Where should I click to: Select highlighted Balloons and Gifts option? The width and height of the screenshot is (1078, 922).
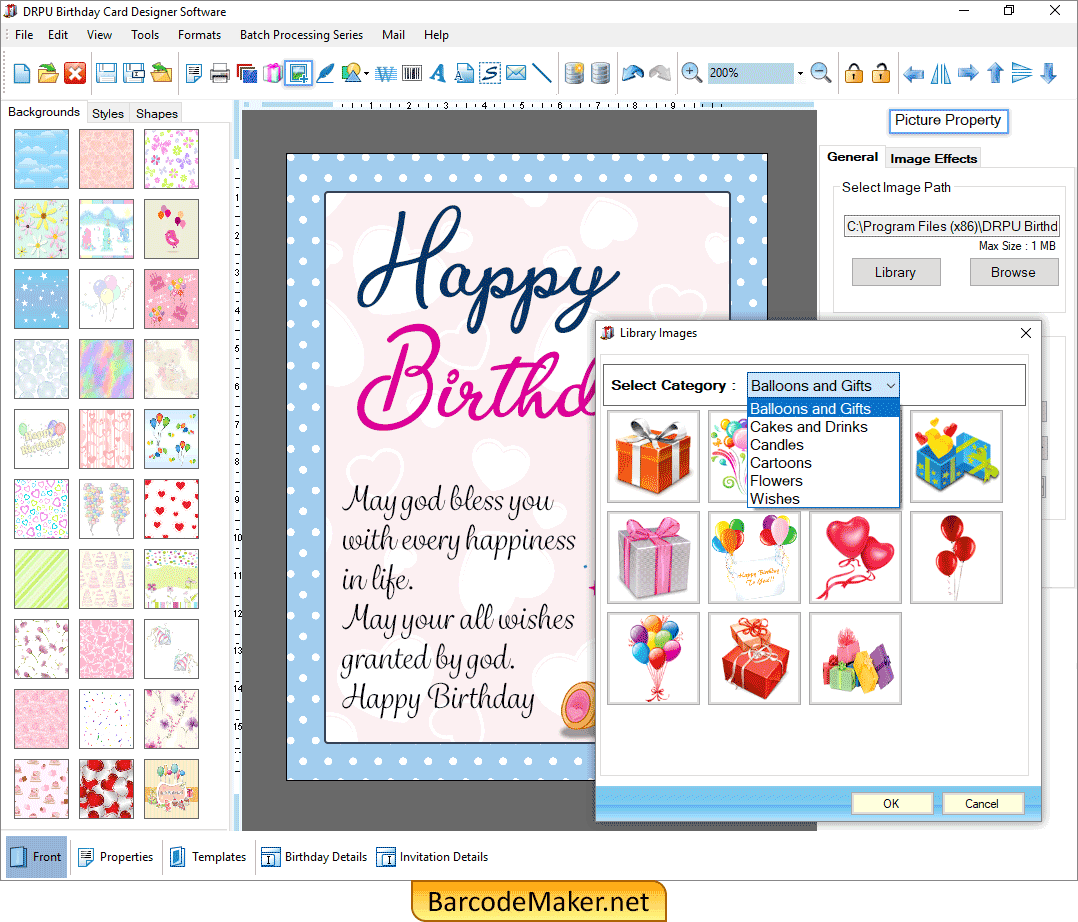point(823,408)
